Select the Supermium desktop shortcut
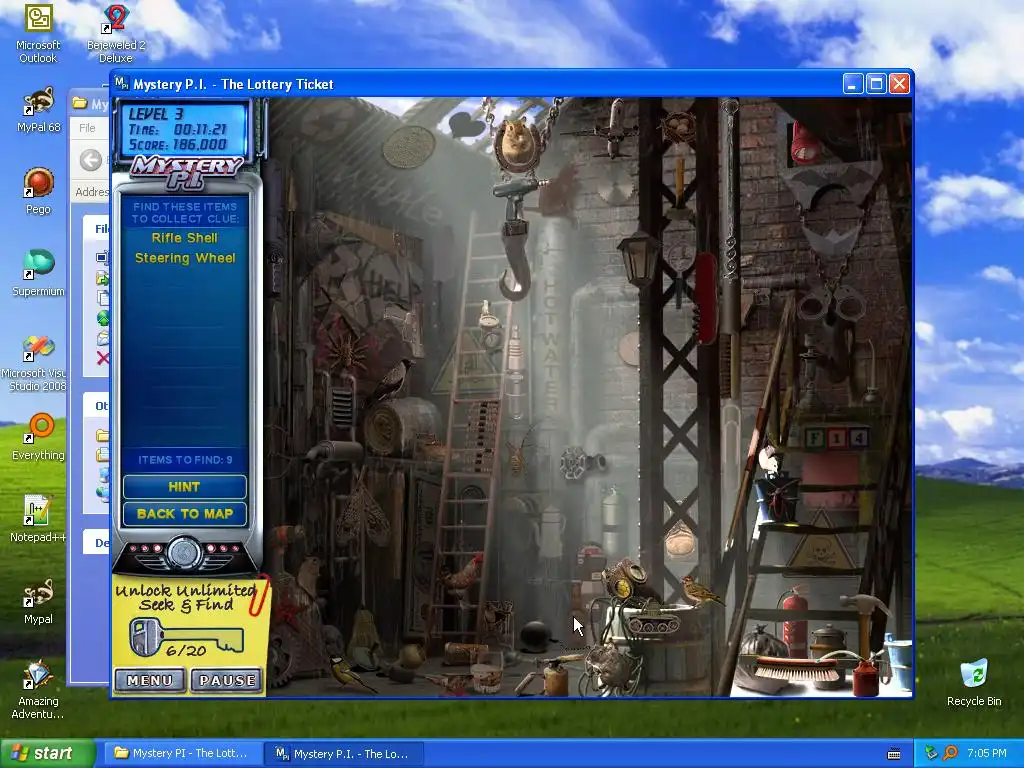 pyautogui.click(x=38, y=273)
